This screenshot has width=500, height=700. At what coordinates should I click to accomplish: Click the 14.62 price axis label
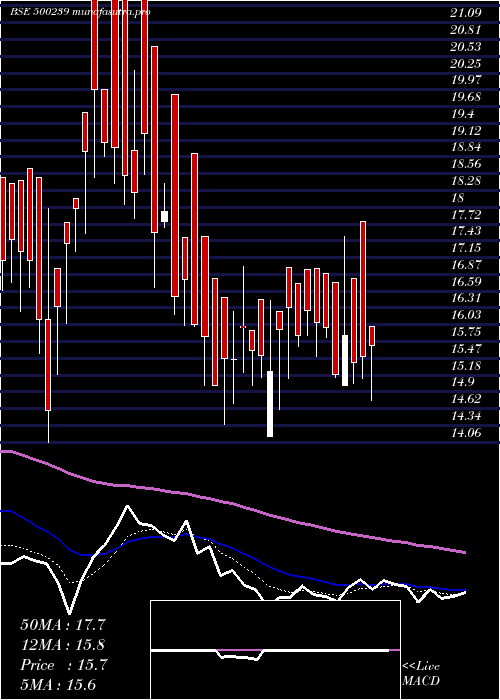point(466,399)
